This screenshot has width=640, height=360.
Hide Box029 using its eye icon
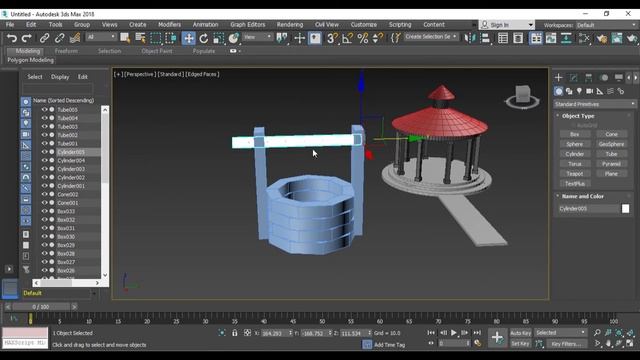point(44,245)
